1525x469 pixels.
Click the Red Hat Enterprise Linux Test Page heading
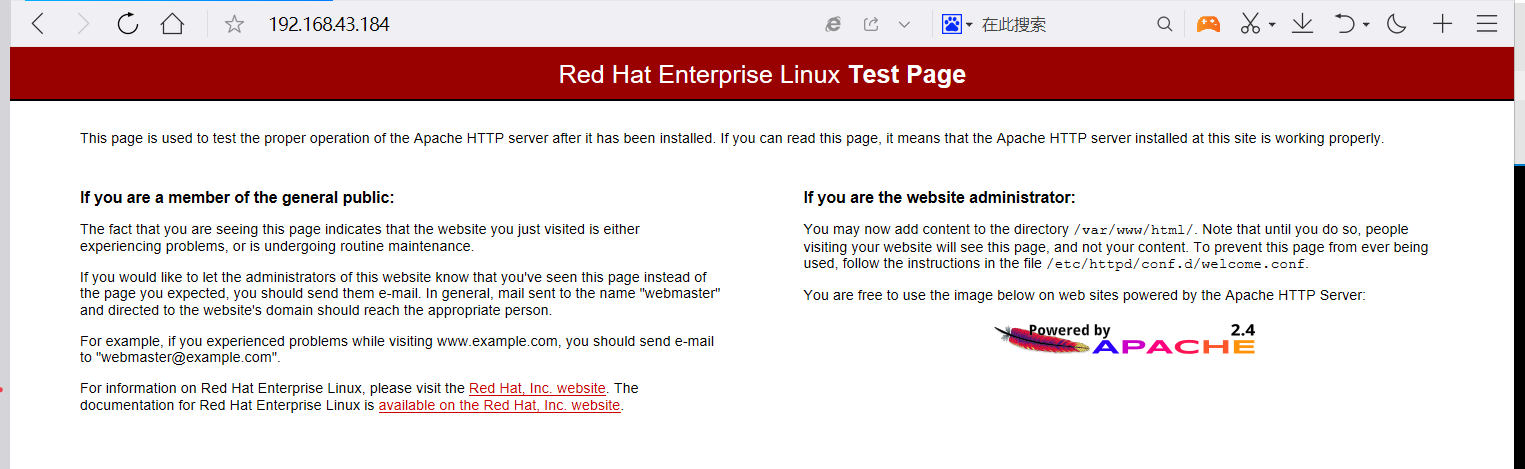click(x=762, y=75)
